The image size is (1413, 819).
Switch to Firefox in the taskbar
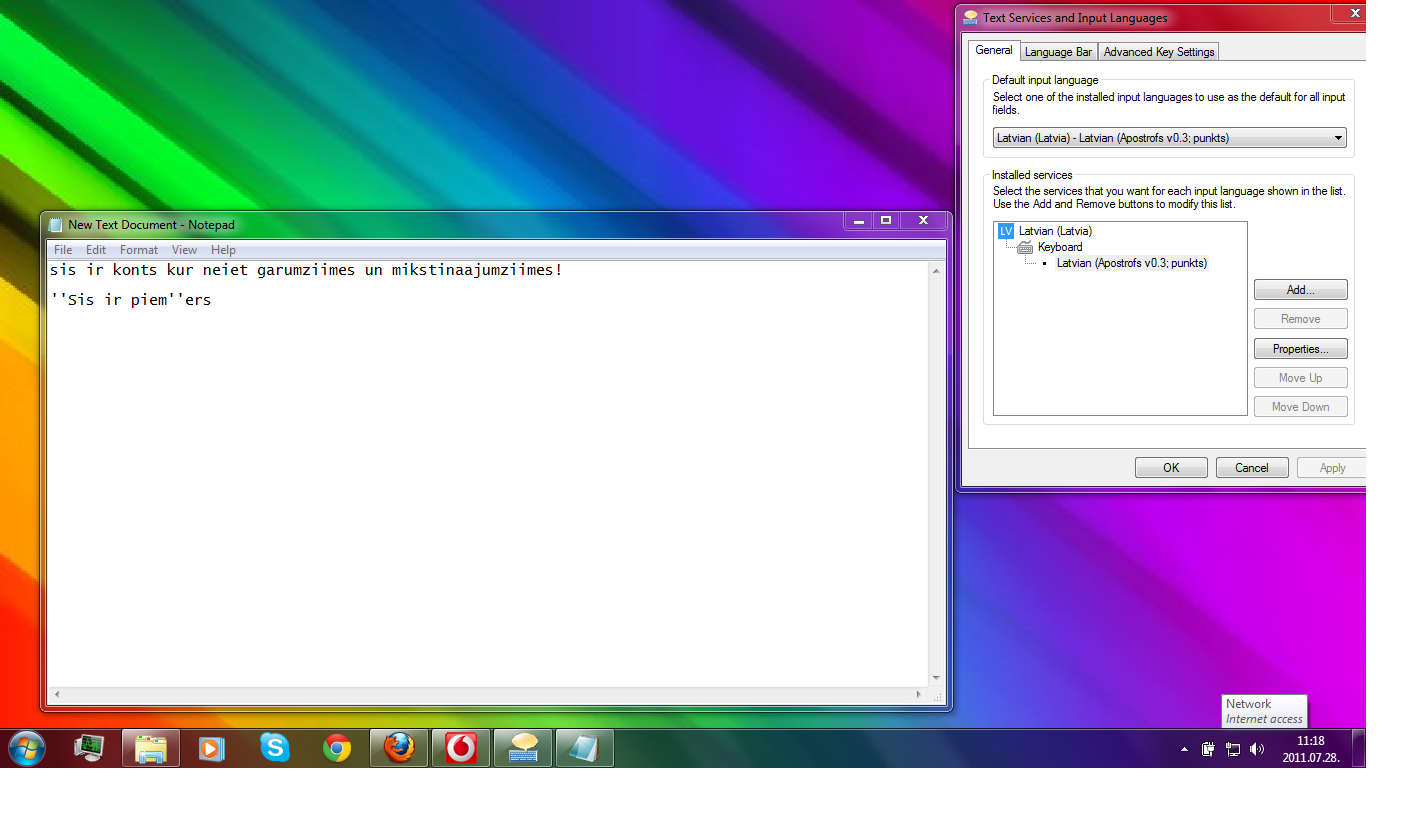[399, 748]
